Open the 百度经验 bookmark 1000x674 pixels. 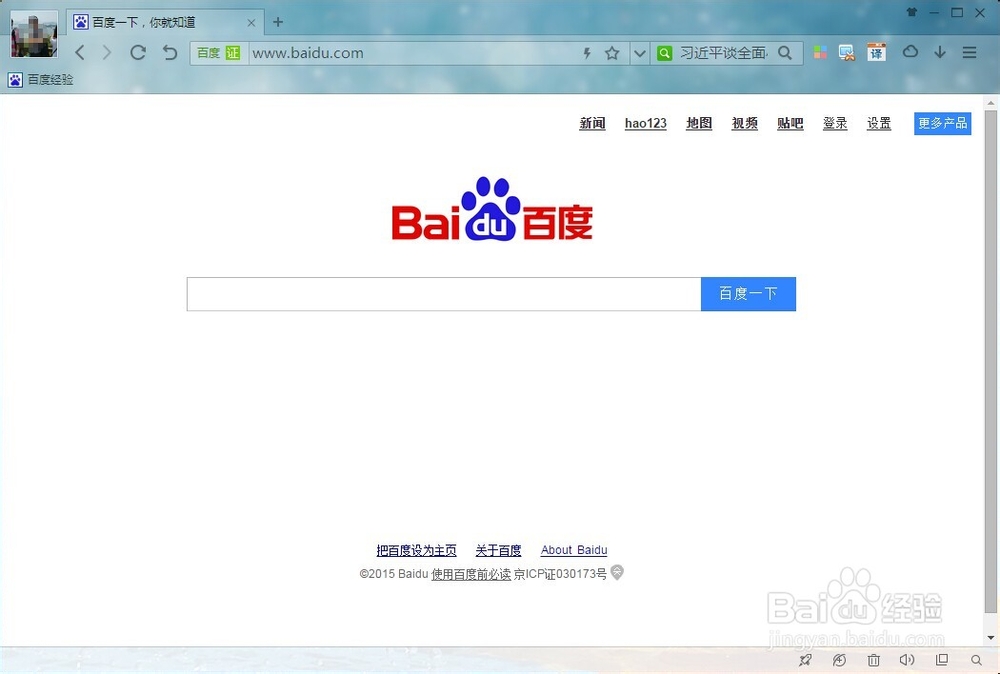41,80
